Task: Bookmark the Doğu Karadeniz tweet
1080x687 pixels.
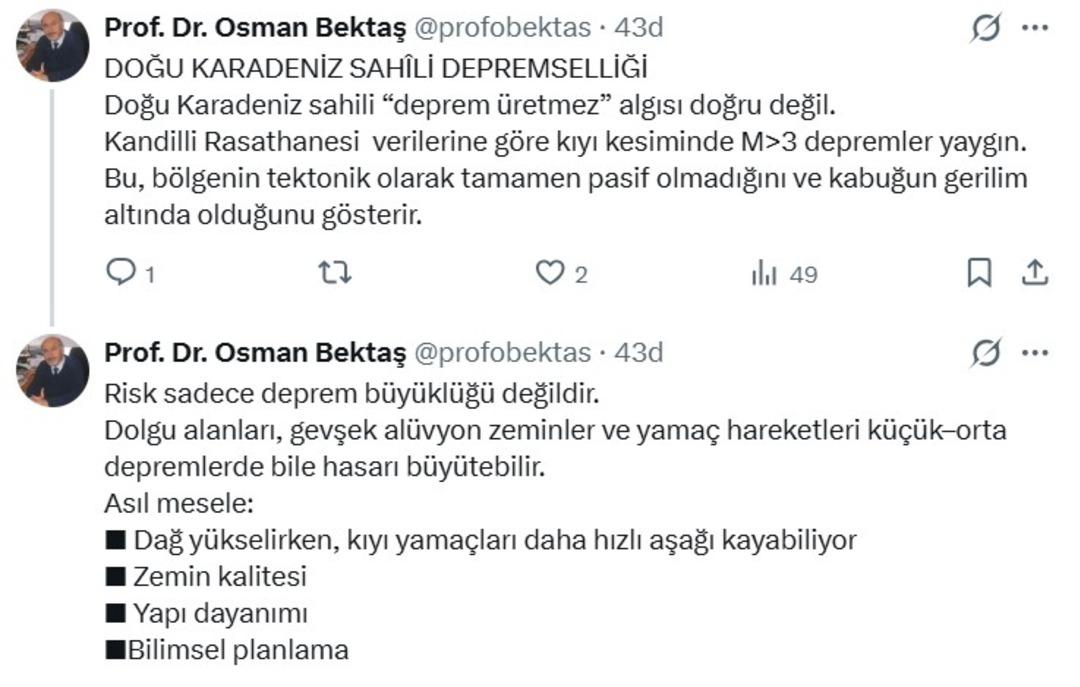Action: 979,273
